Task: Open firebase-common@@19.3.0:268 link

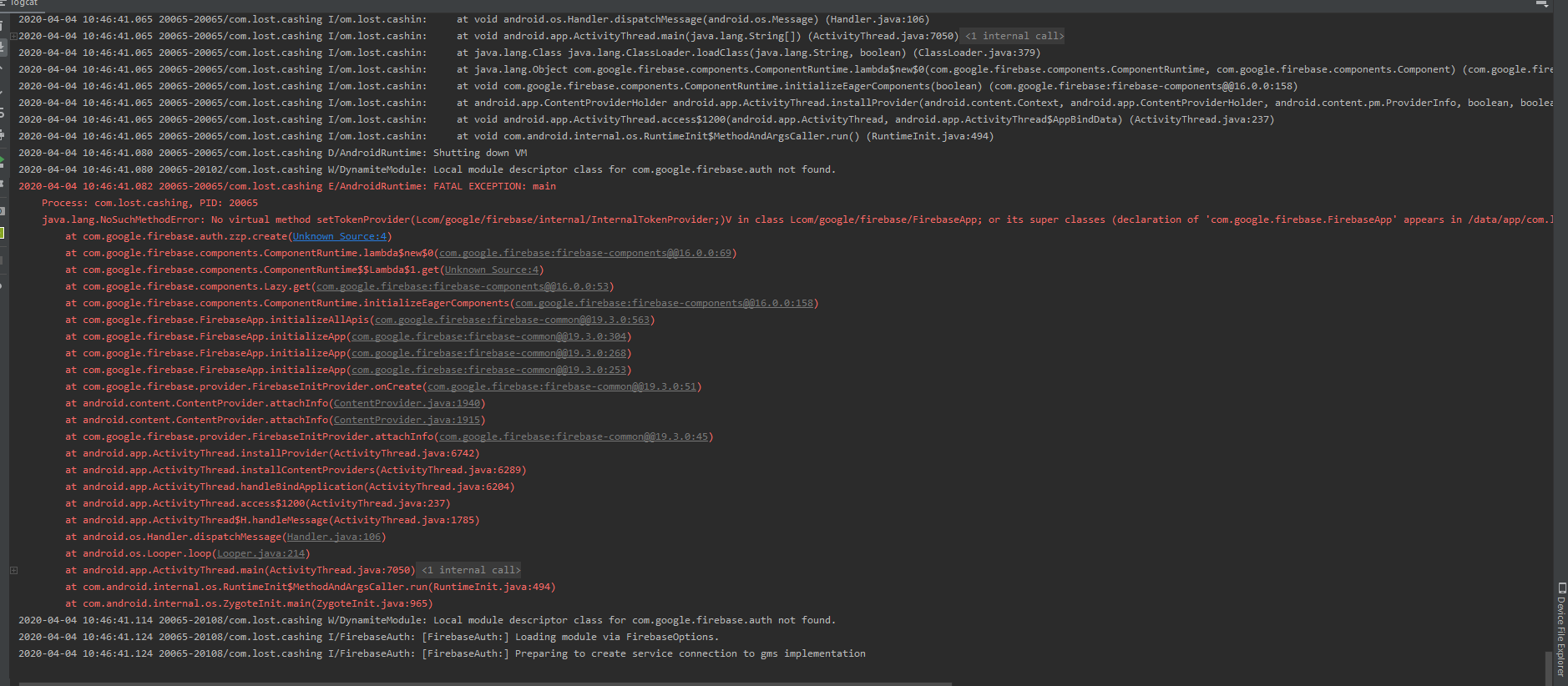Action: point(489,353)
